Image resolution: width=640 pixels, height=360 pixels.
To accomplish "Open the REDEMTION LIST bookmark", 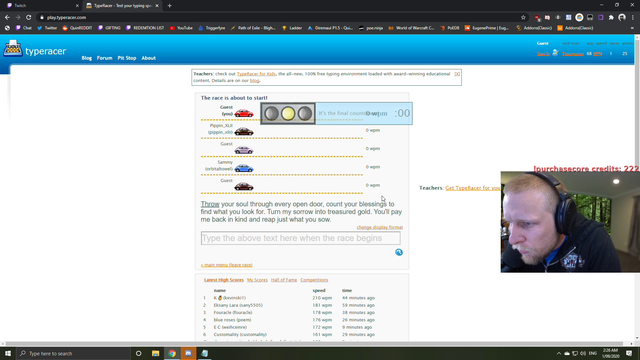I will (x=145, y=28).
